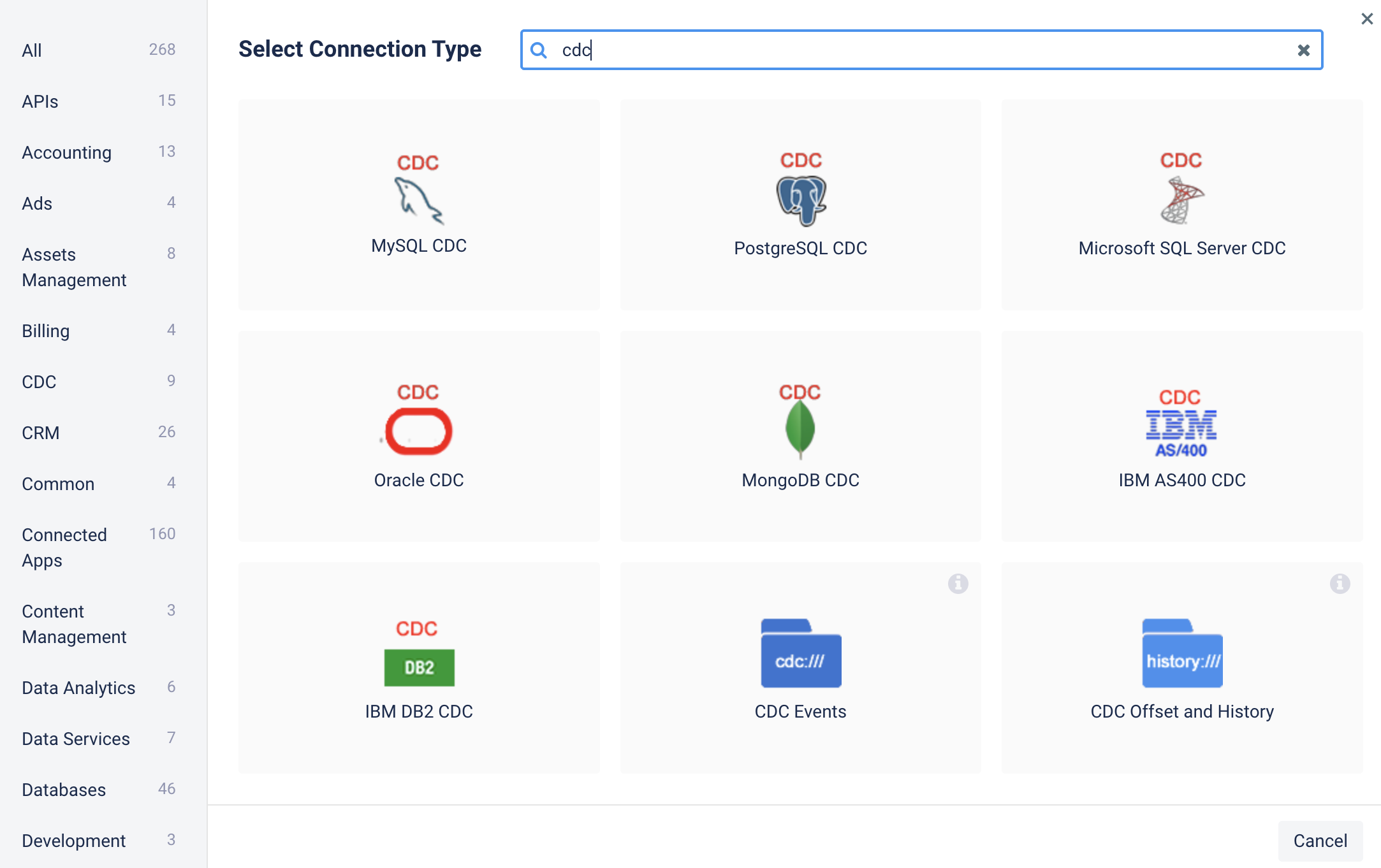Cancel the connection type selection
The width and height of the screenshot is (1381, 868).
point(1320,841)
